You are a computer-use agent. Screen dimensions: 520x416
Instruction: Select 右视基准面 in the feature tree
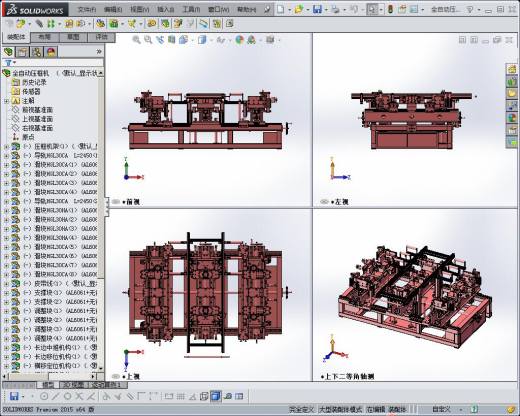37,128
